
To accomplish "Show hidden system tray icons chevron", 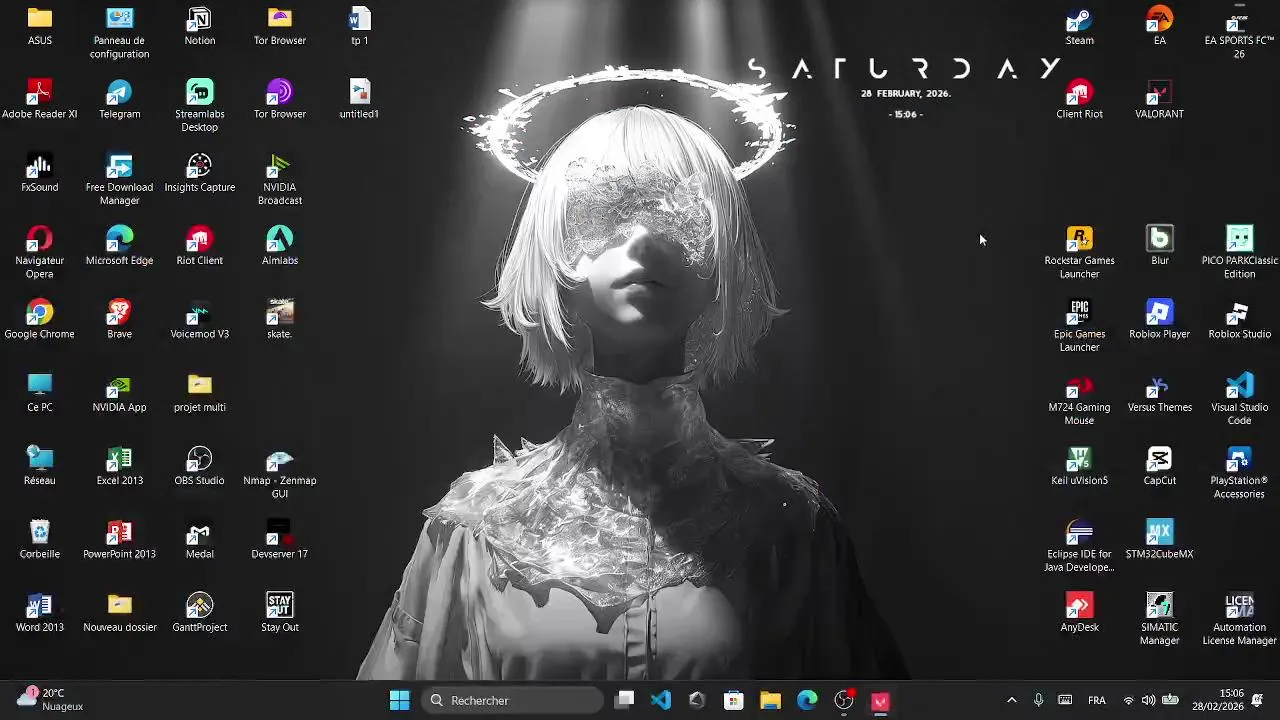I will 1011,700.
